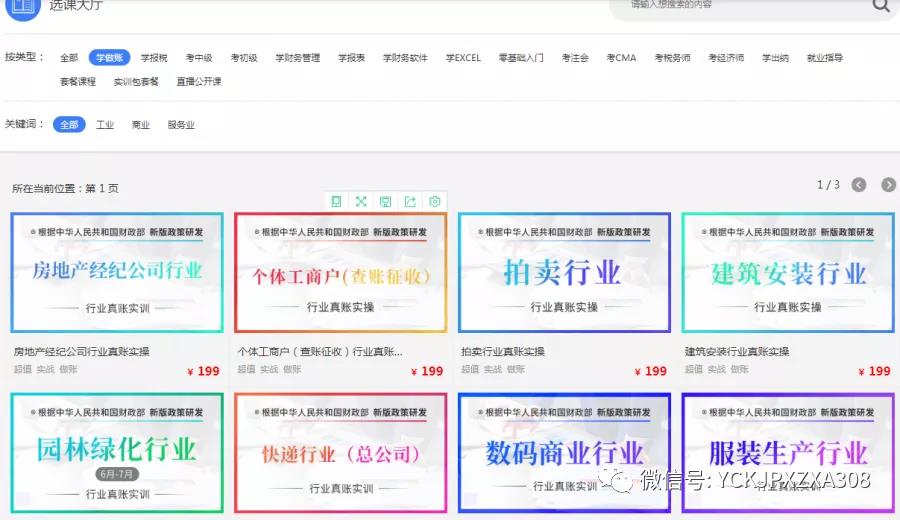Select the 商业 keyword filter
The width and height of the screenshot is (900, 520).
tap(141, 125)
